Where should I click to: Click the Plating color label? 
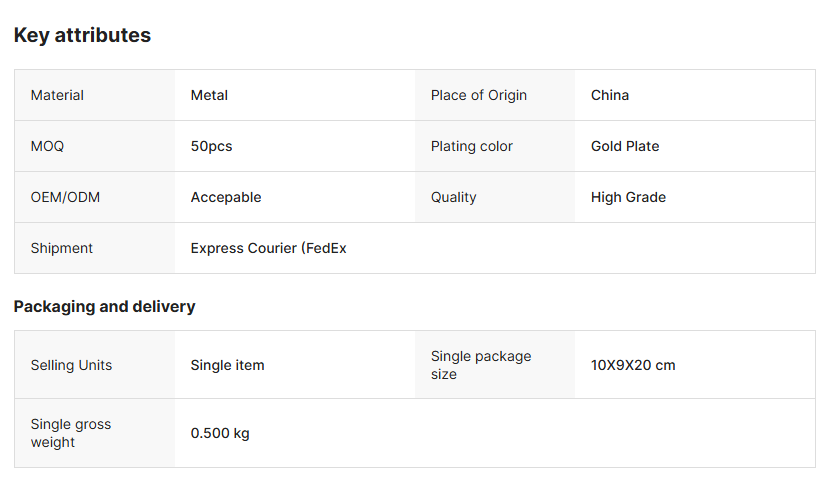[x=471, y=146]
